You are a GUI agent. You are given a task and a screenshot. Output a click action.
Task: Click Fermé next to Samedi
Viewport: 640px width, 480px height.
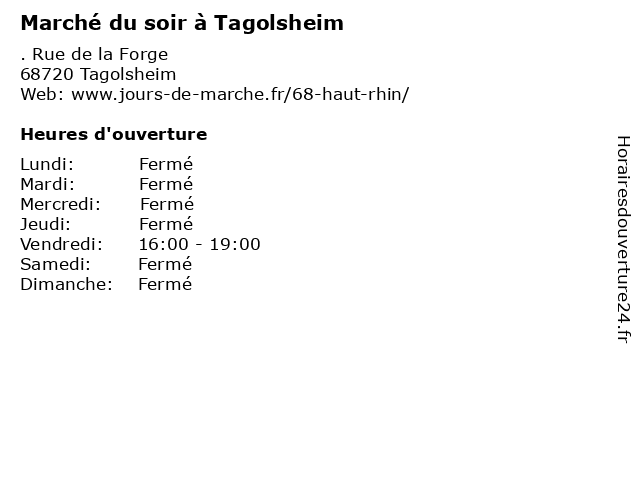tap(165, 264)
